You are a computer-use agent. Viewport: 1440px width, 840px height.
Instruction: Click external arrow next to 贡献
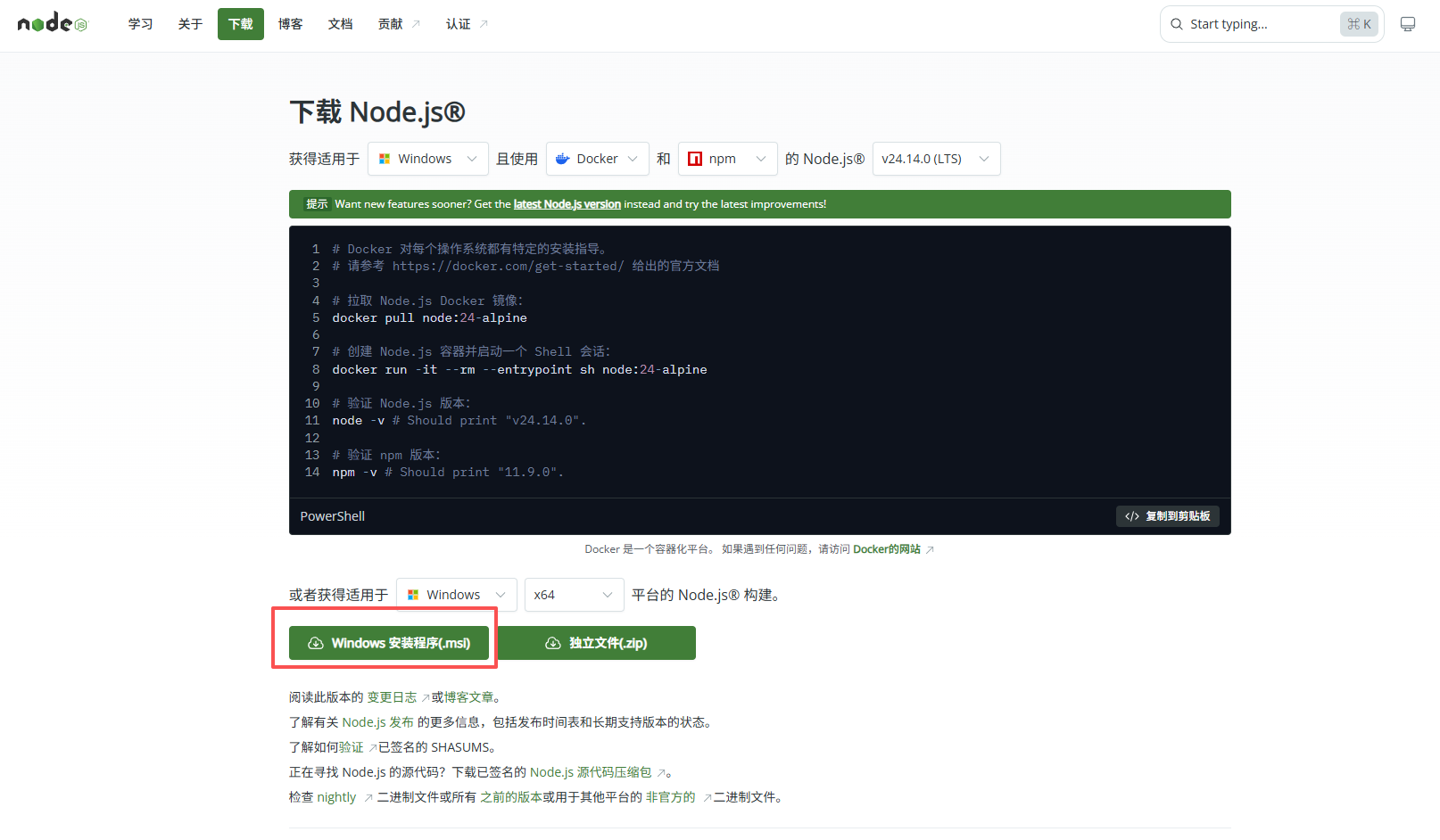[416, 24]
